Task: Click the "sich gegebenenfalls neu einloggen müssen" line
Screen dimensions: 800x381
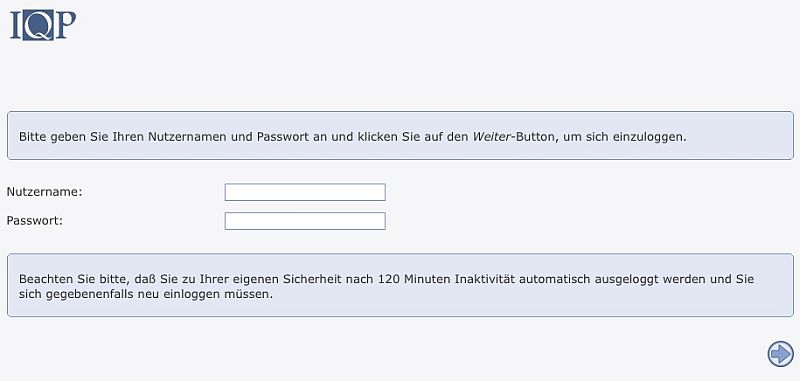Action: click(146, 295)
